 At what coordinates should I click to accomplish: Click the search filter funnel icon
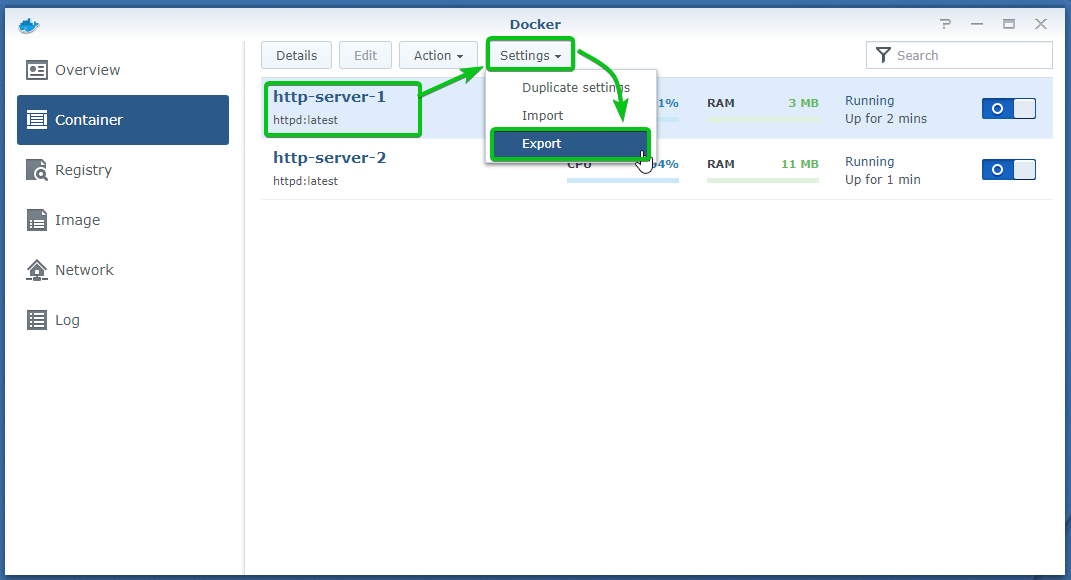click(x=883, y=55)
